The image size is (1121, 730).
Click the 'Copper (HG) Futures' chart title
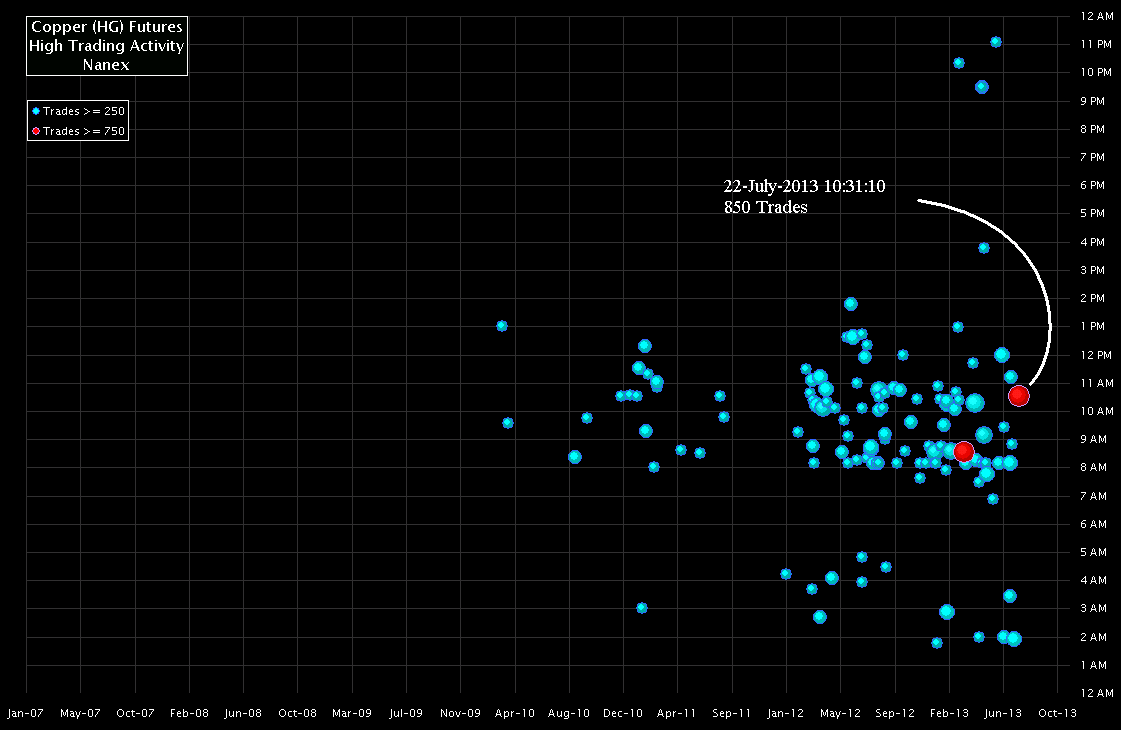[x=107, y=27]
